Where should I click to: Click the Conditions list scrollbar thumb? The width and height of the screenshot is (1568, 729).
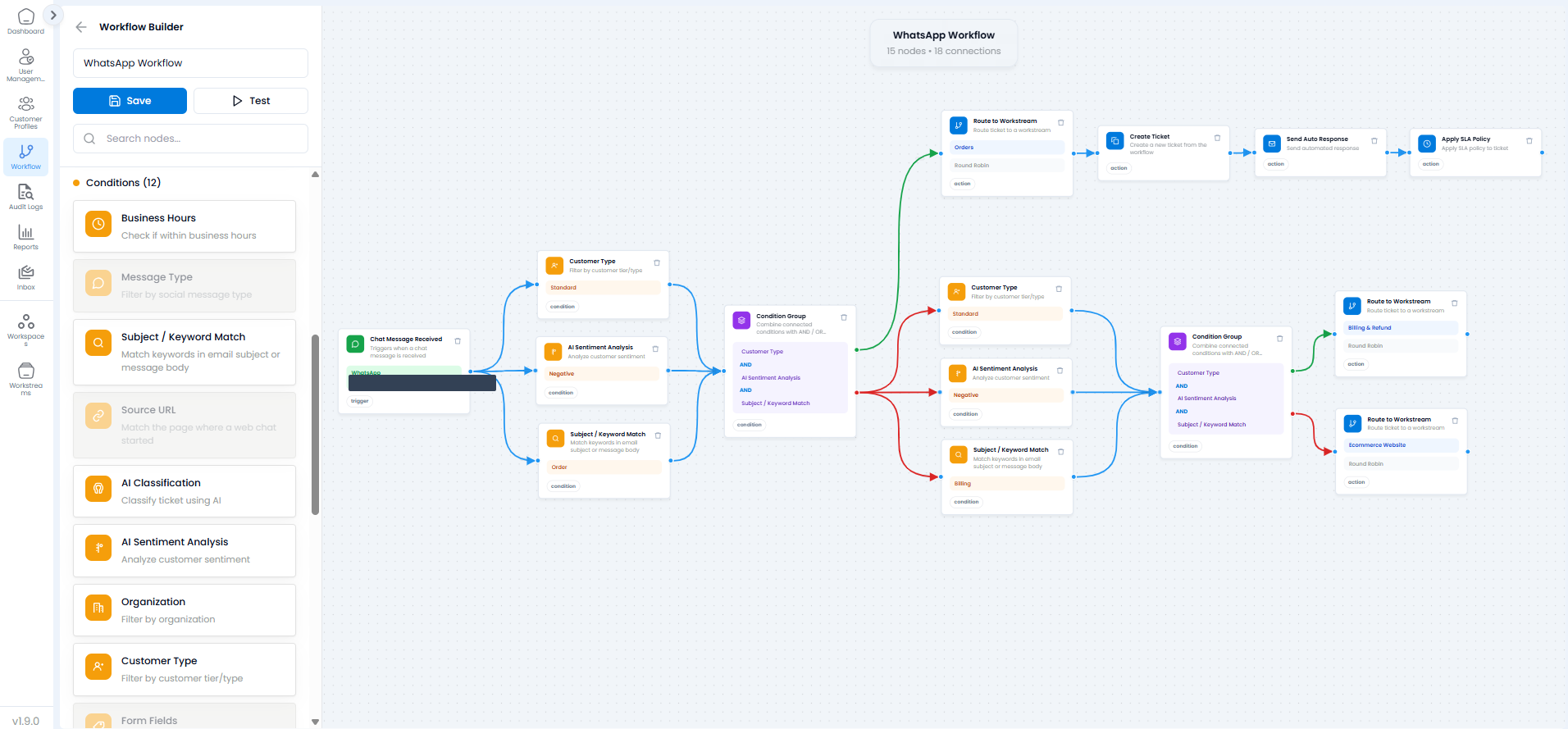316,425
